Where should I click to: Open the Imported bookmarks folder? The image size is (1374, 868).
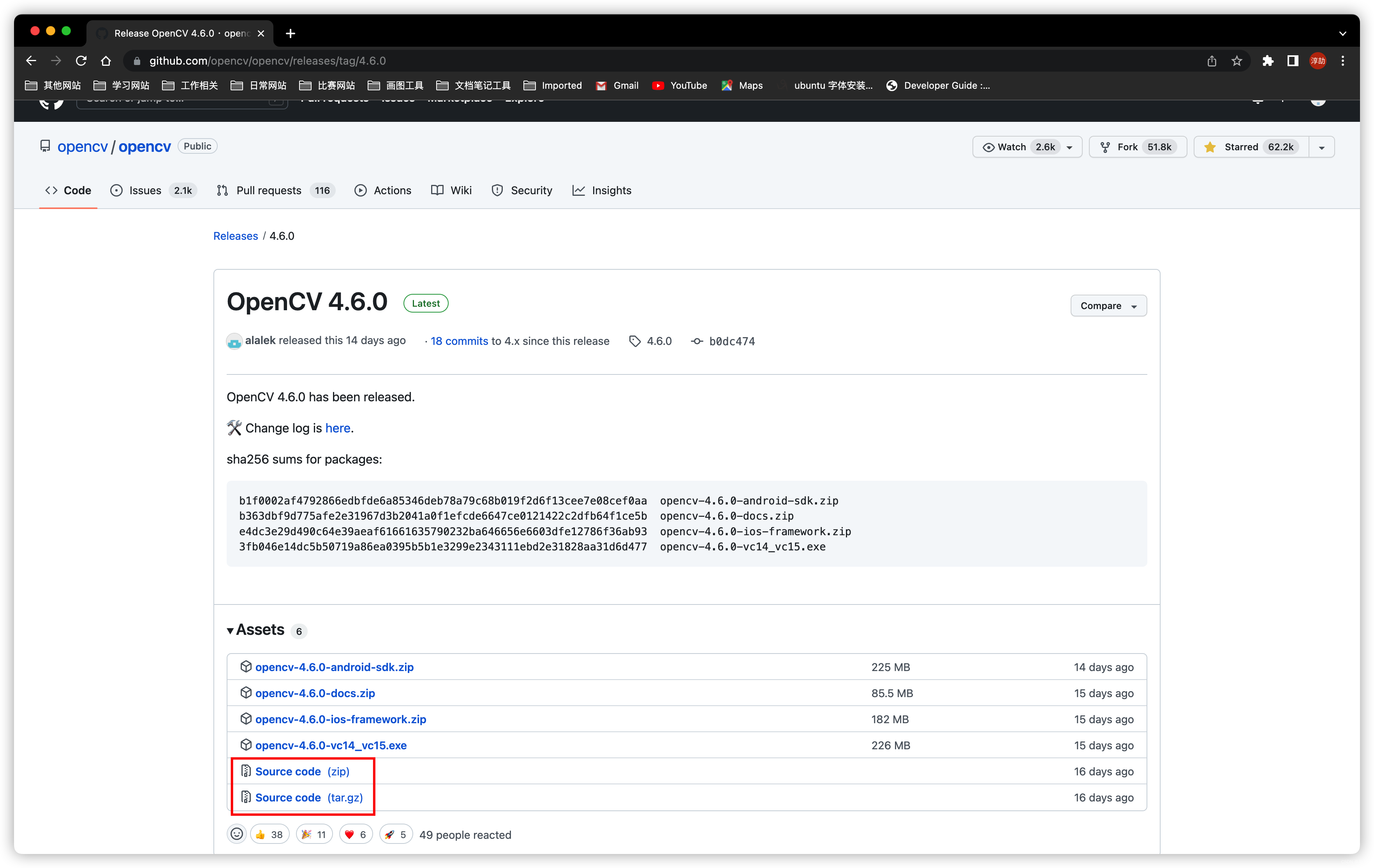[552, 86]
